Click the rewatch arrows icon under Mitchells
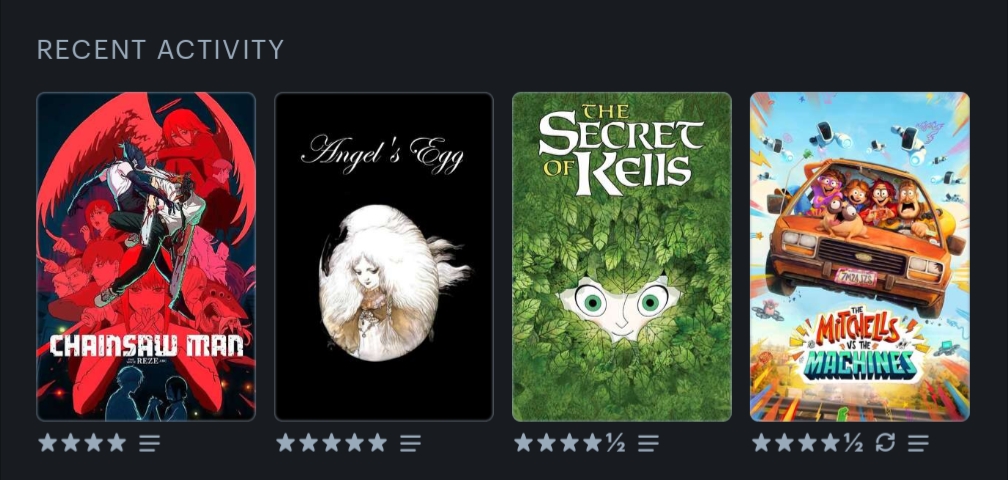The height and width of the screenshot is (480, 1008). click(x=885, y=443)
